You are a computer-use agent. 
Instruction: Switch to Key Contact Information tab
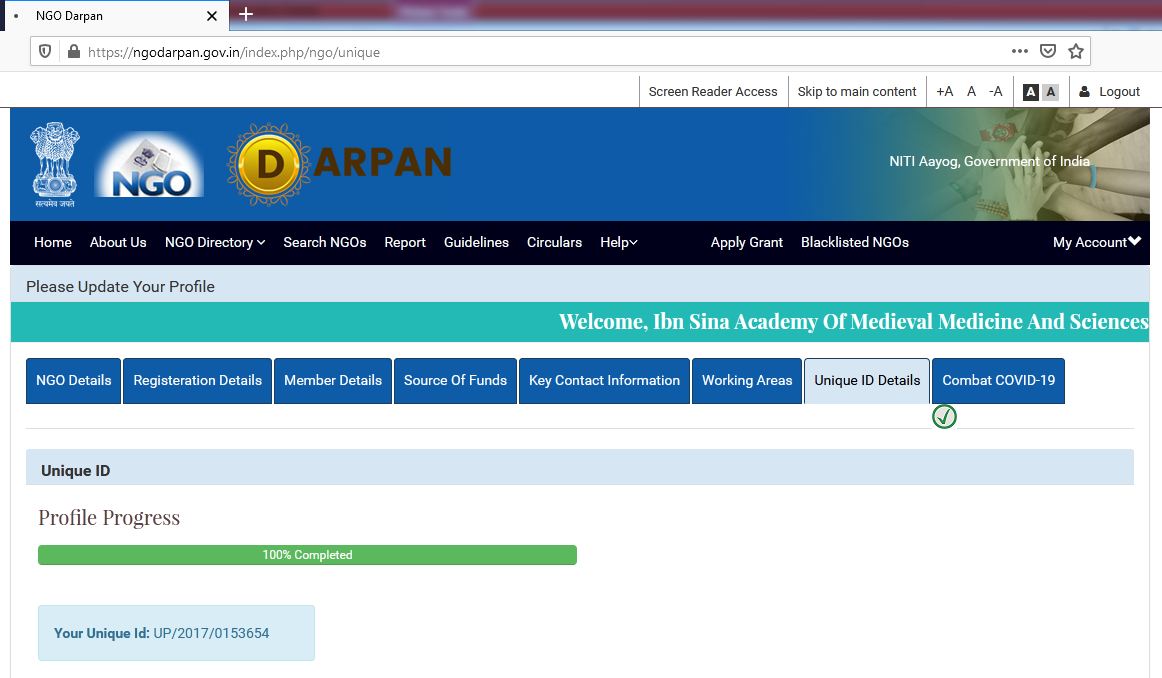(604, 381)
